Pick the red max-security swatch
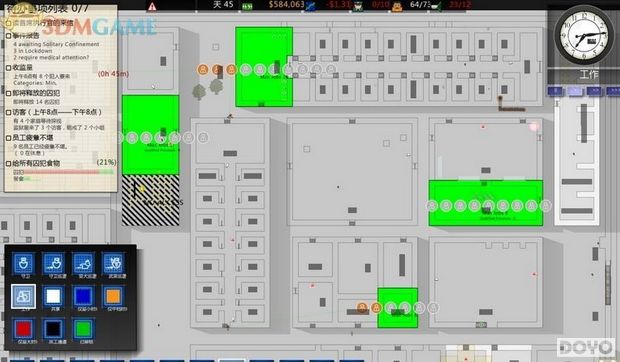 (24, 329)
